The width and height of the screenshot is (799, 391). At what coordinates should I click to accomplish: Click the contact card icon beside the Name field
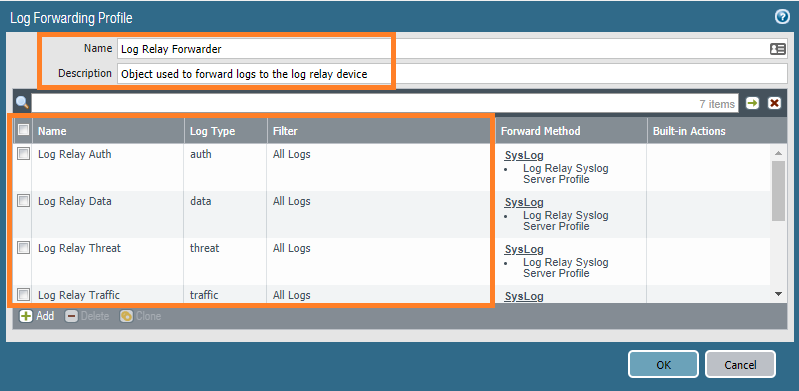coord(778,49)
